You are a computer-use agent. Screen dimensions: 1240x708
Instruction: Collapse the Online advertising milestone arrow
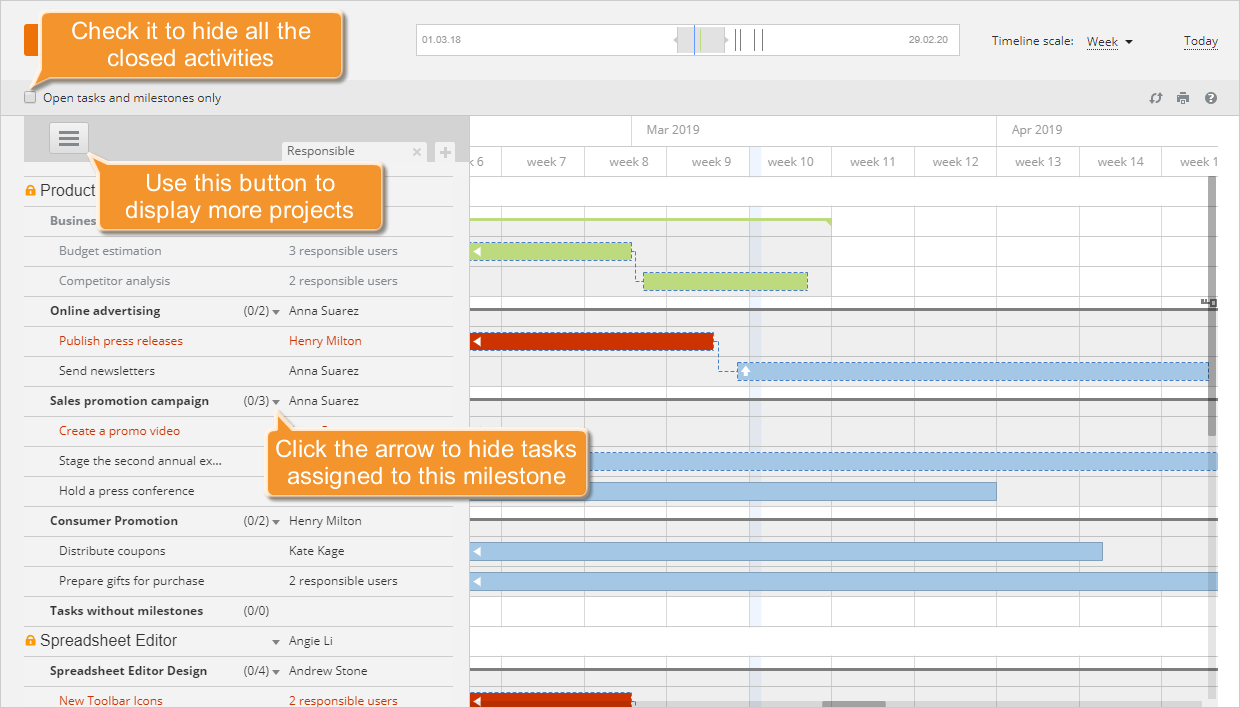[276, 311]
